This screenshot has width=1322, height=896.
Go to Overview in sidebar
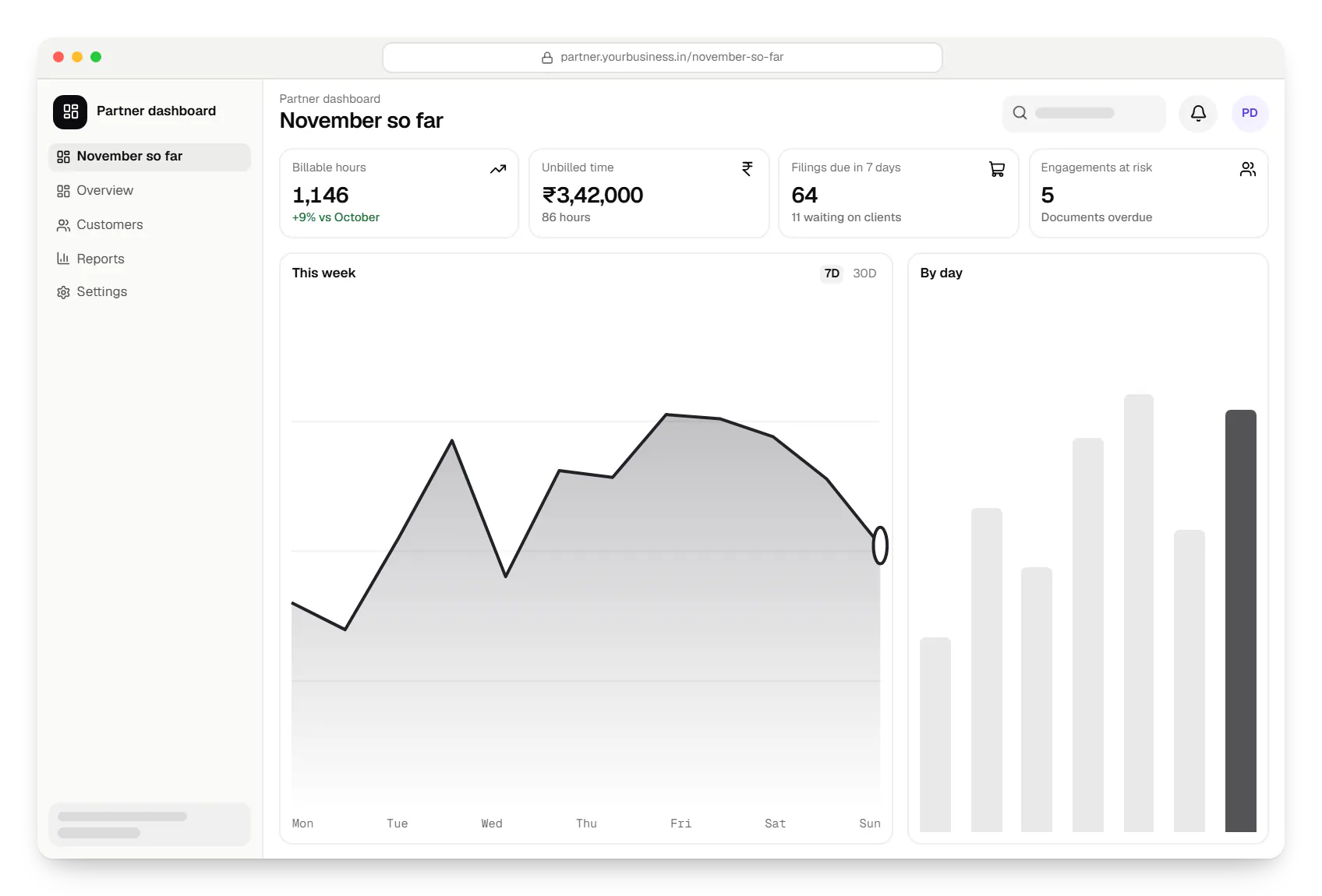point(150,191)
